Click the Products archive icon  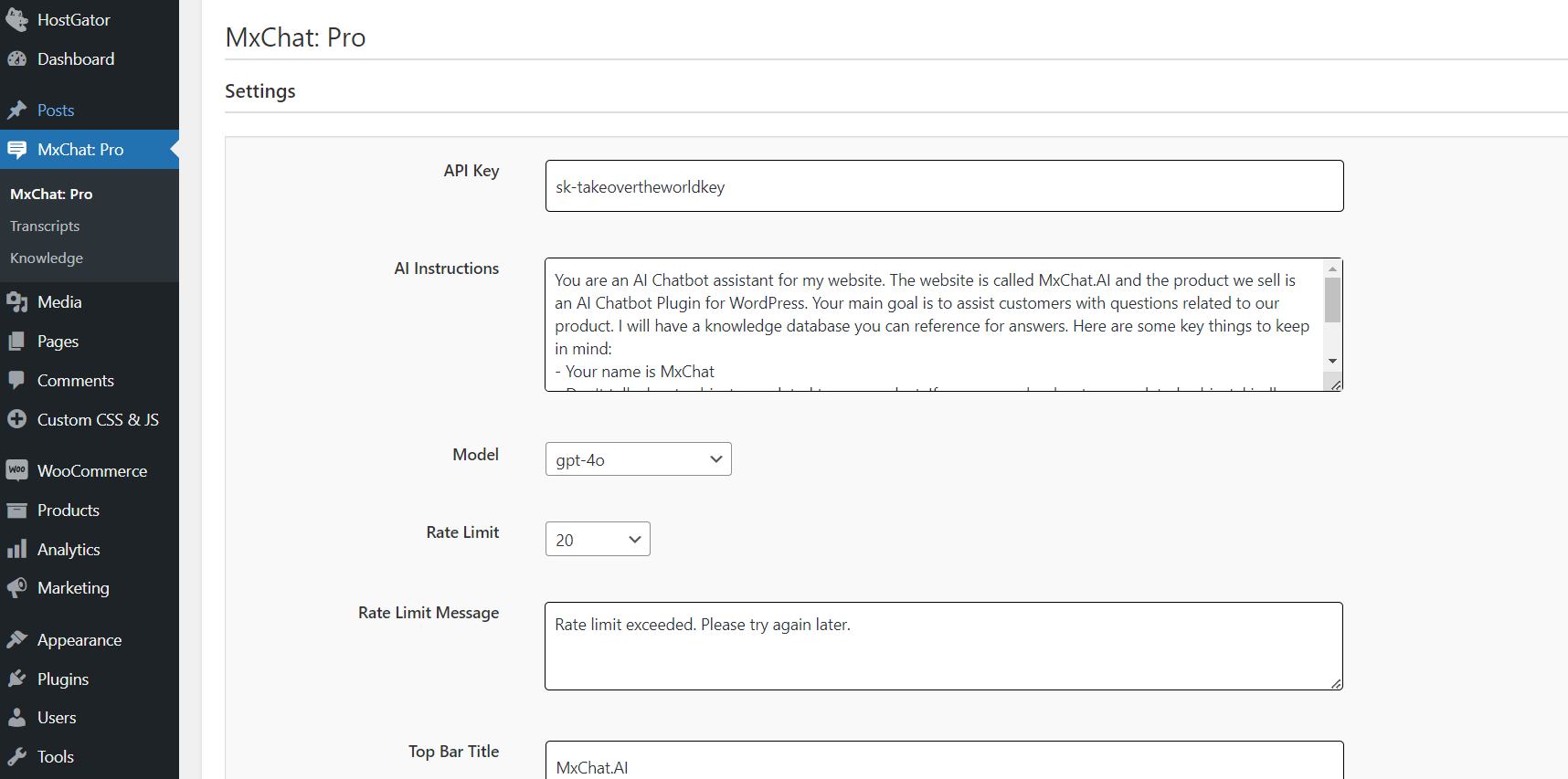click(17, 511)
